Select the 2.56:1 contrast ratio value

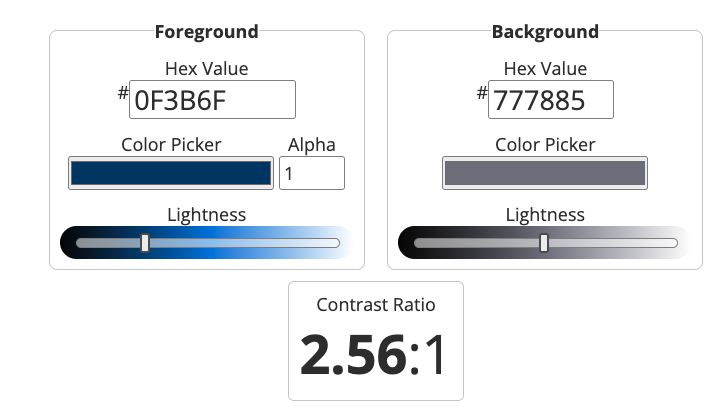(375, 355)
